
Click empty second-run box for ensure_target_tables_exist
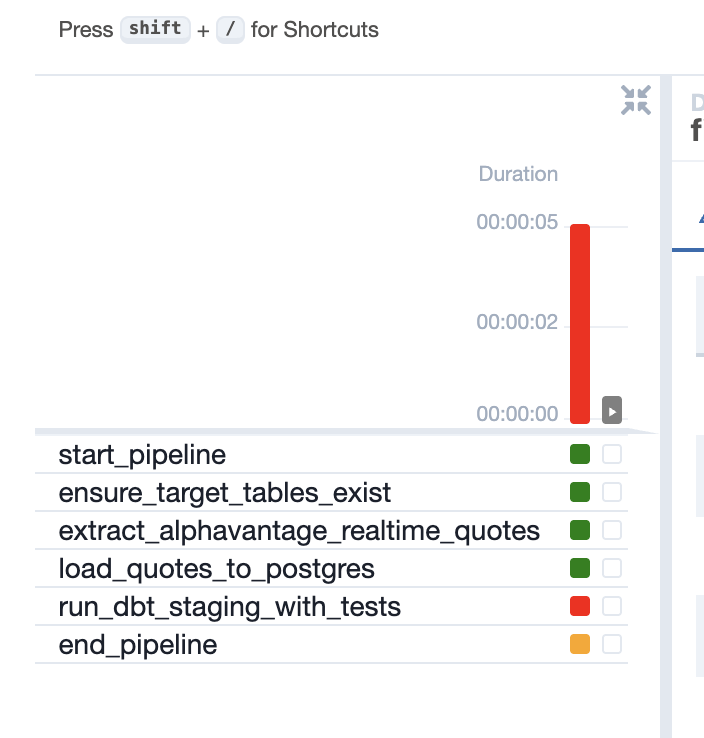(612, 493)
